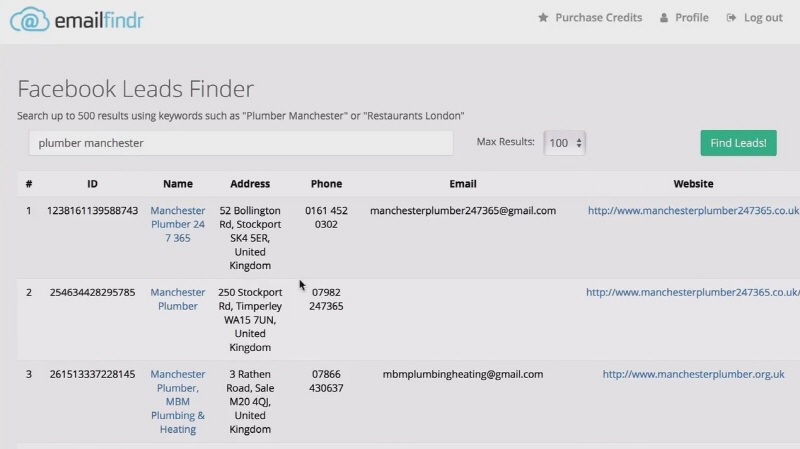Viewport: 800px width, 449px height.
Task: Click the ID column header
Action: click(92, 184)
